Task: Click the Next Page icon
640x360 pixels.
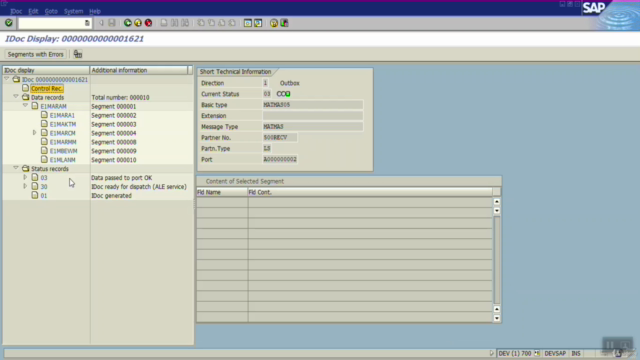Action: coord(222,23)
